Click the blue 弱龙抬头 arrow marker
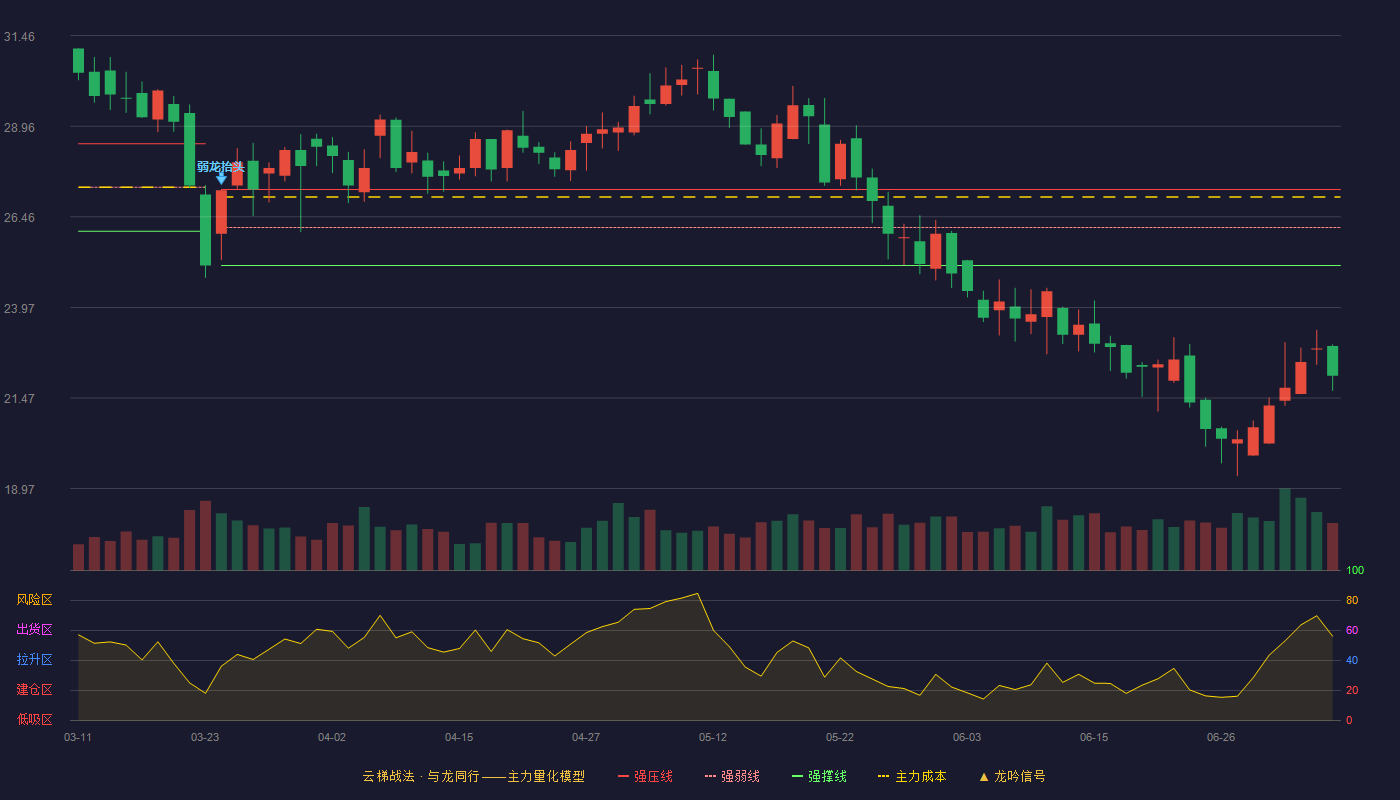The width and height of the screenshot is (1400, 800). point(221,179)
